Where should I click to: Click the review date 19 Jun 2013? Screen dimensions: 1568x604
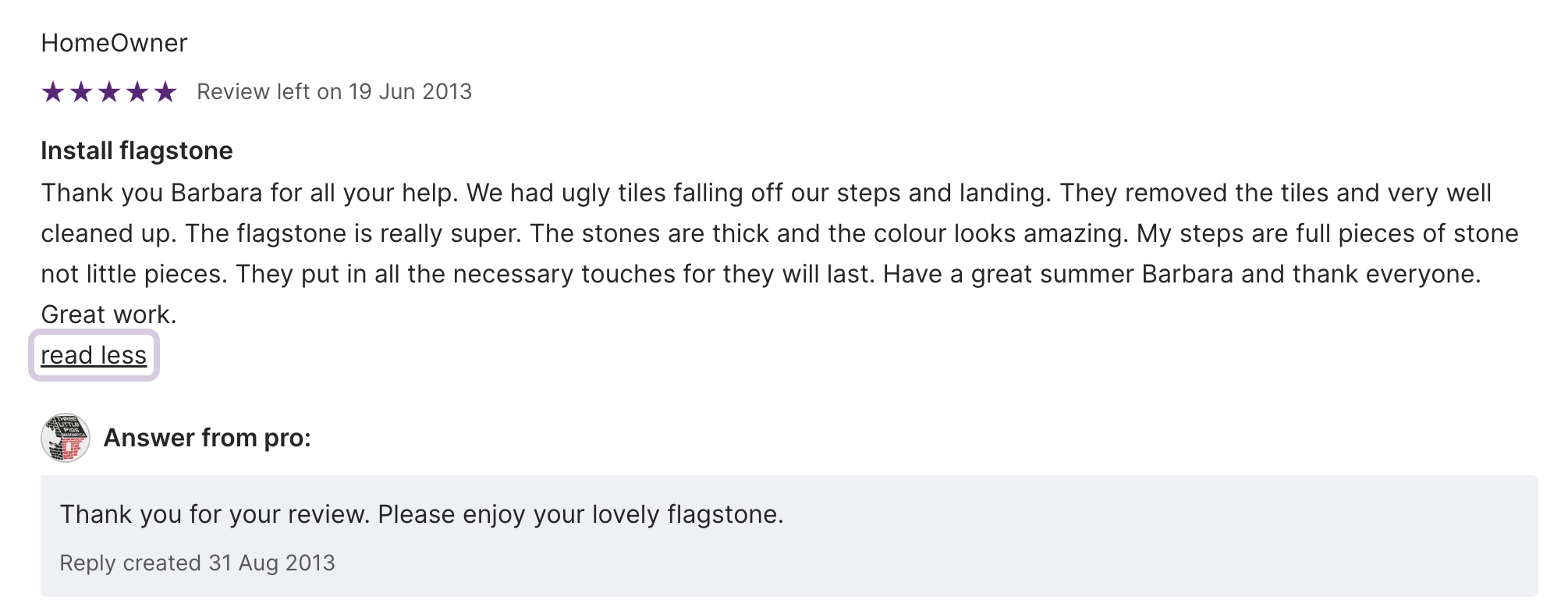(410, 92)
